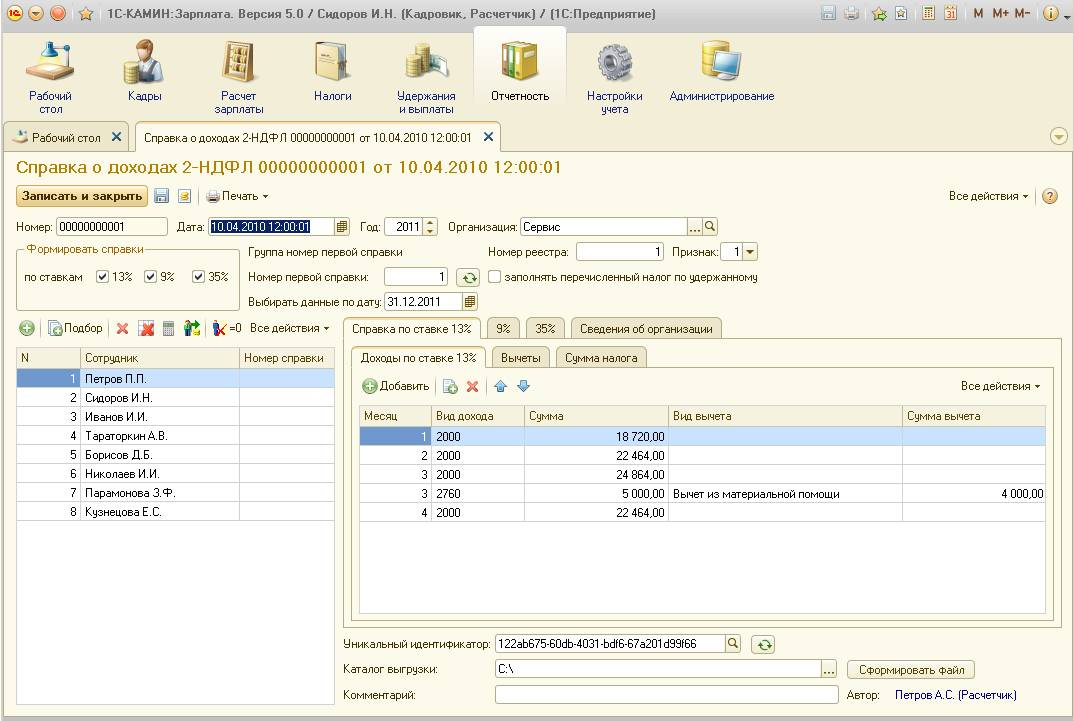Move income row up with arrow

tap(501, 386)
